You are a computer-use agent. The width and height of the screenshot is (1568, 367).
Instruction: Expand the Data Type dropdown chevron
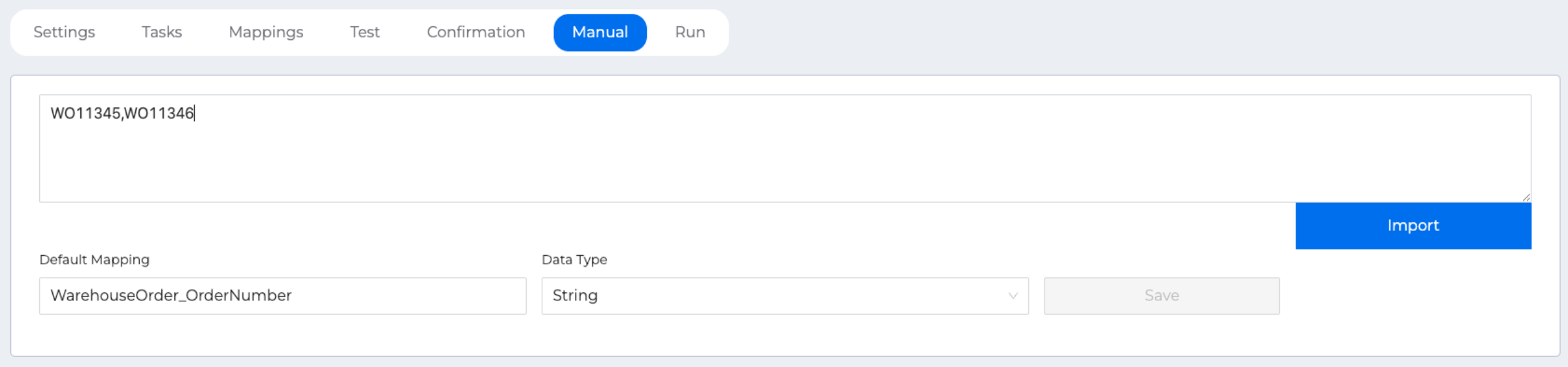(1013, 296)
